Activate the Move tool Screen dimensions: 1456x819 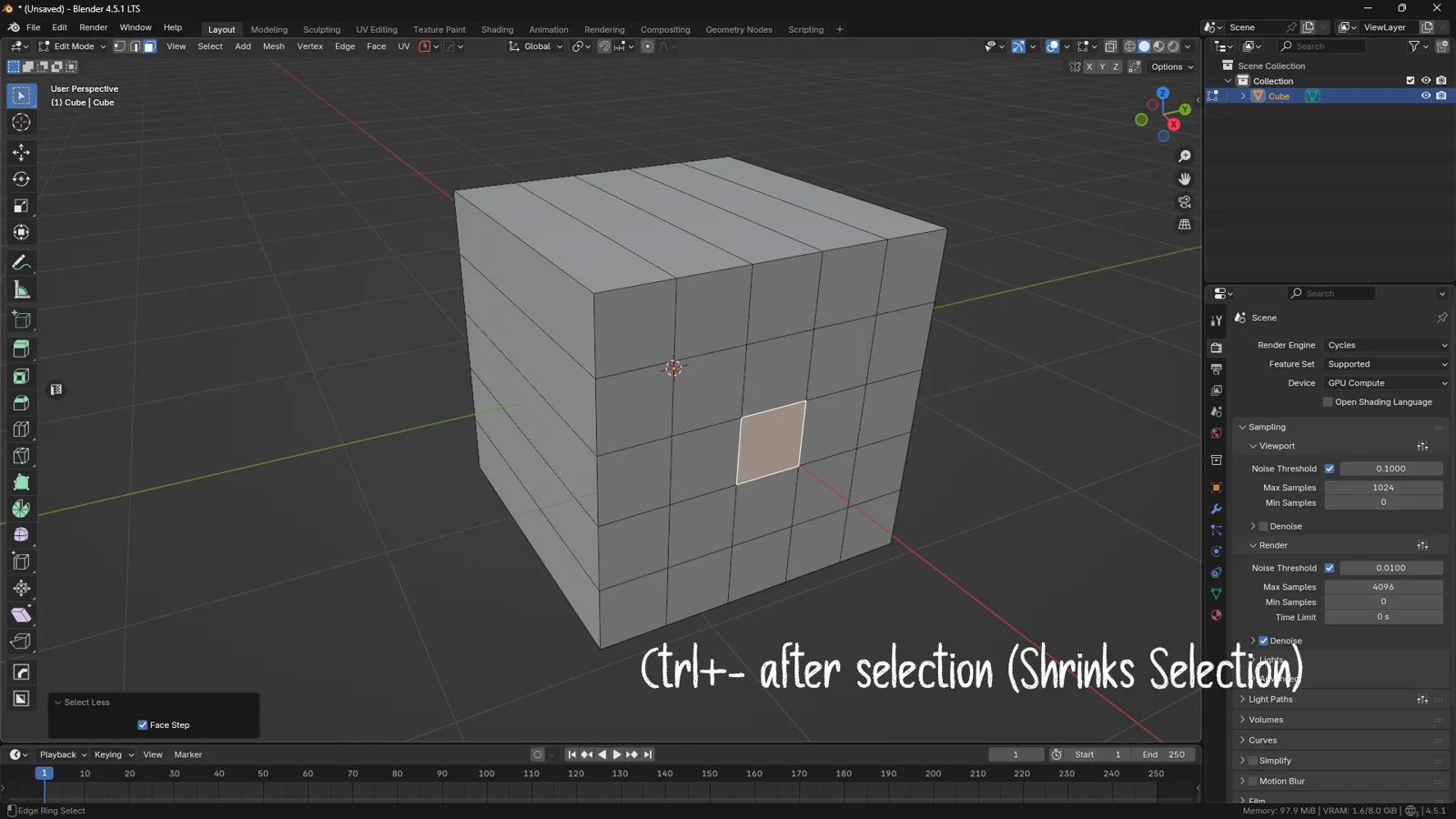(x=21, y=153)
